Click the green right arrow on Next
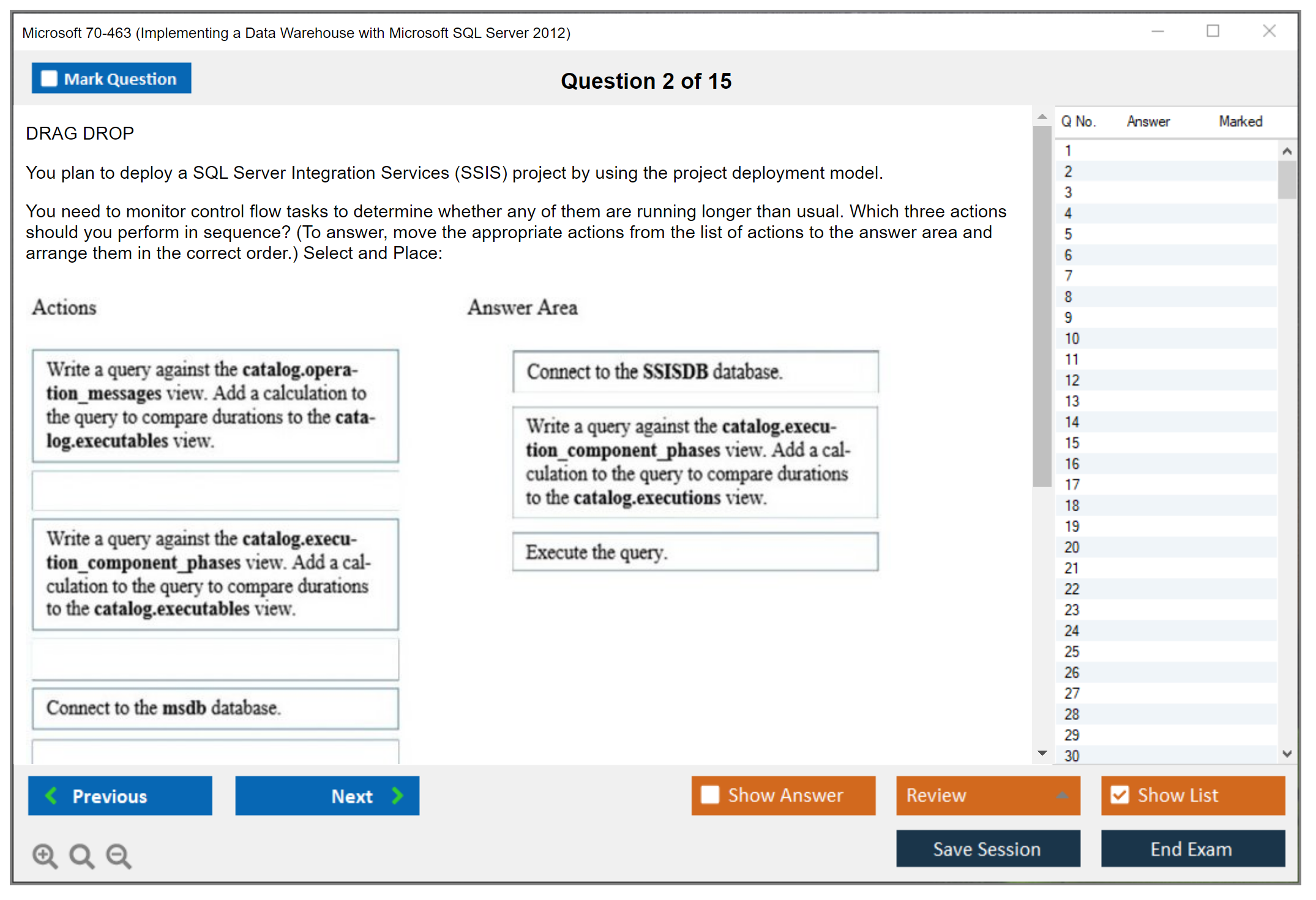Screen dimensions: 1316x900 pyautogui.click(x=398, y=795)
